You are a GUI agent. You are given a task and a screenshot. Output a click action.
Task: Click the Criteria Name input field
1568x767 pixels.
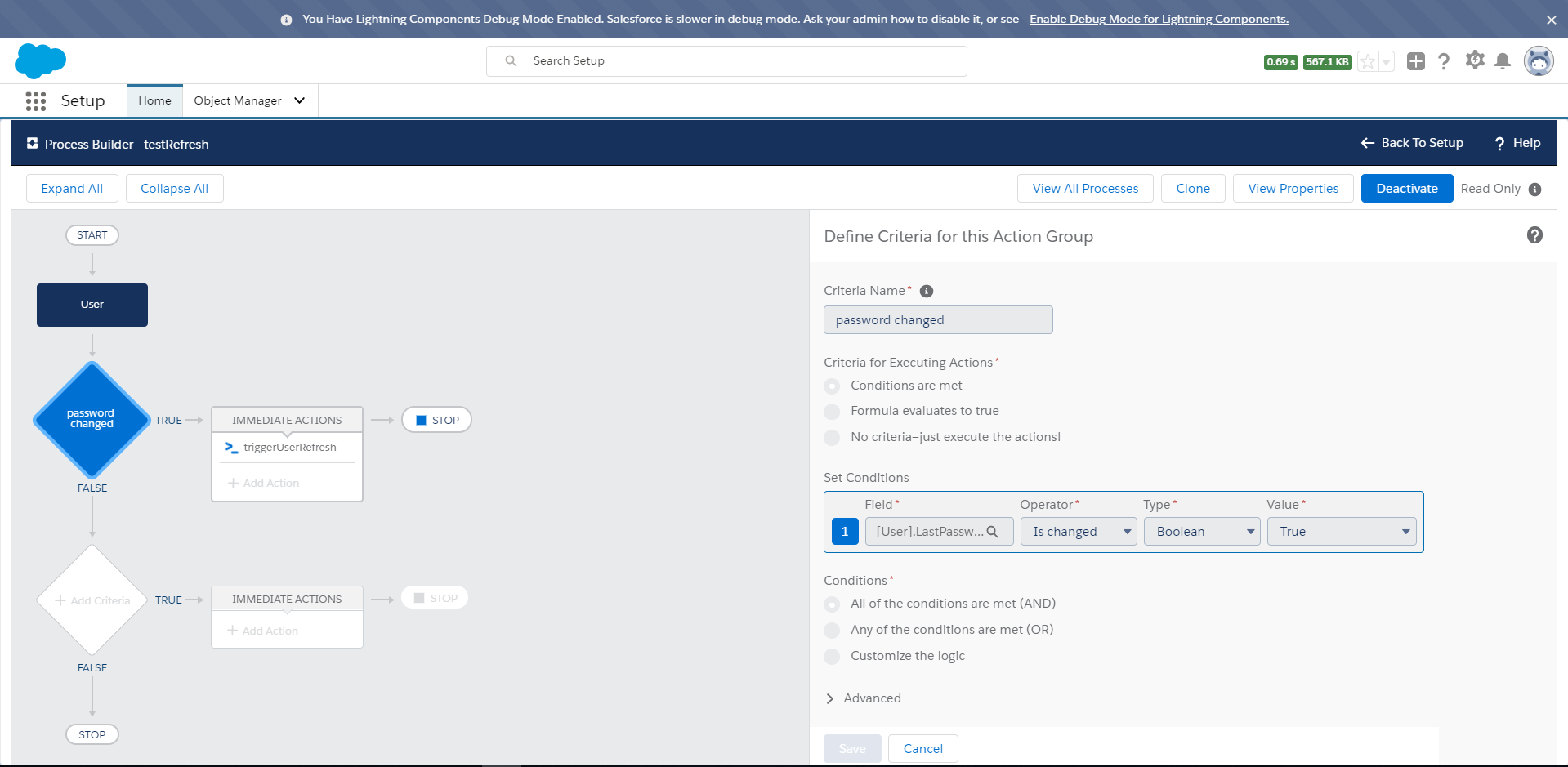938,320
